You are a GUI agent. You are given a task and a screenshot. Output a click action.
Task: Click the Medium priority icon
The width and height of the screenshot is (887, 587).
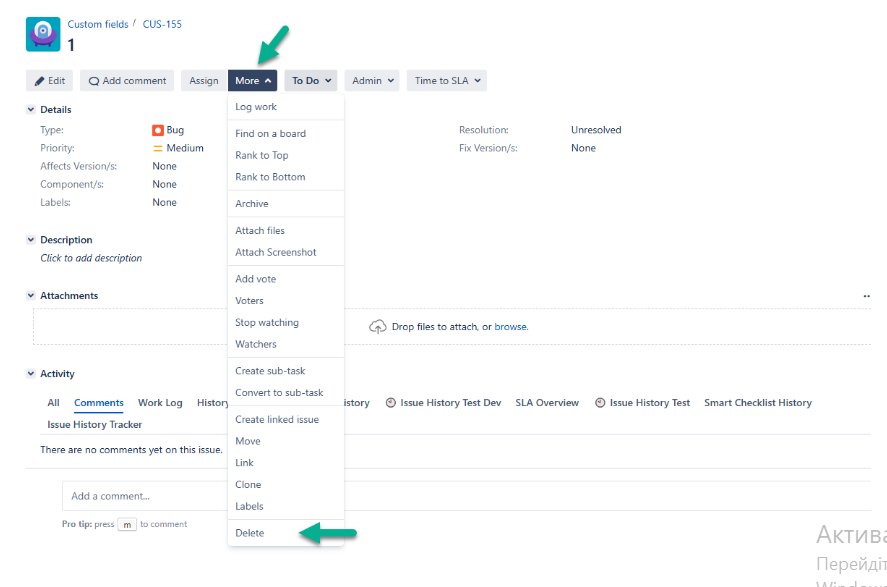coord(158,148)
